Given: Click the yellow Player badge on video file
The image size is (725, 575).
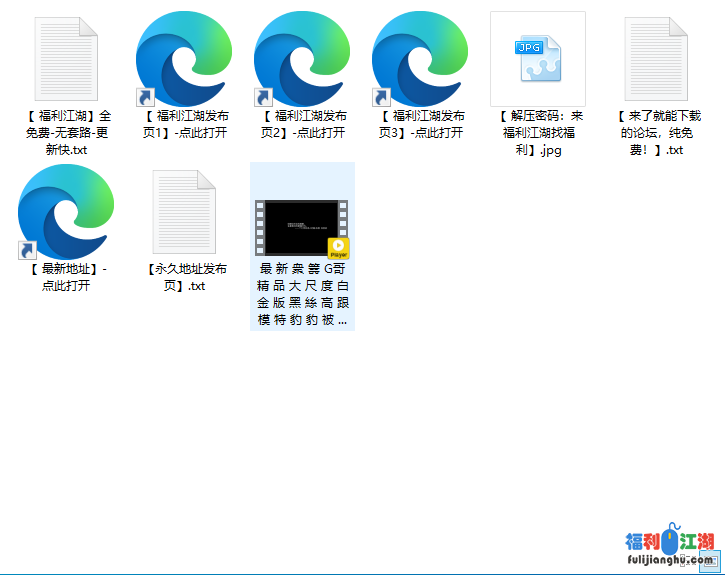Looking at the screenshot, I should point(339,248).
